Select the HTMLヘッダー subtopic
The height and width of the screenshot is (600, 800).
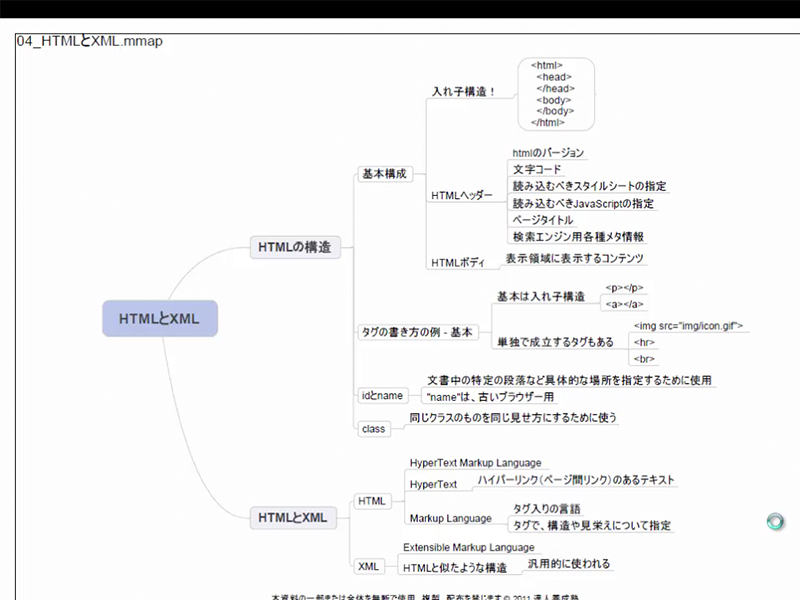[x=462, y=195]
